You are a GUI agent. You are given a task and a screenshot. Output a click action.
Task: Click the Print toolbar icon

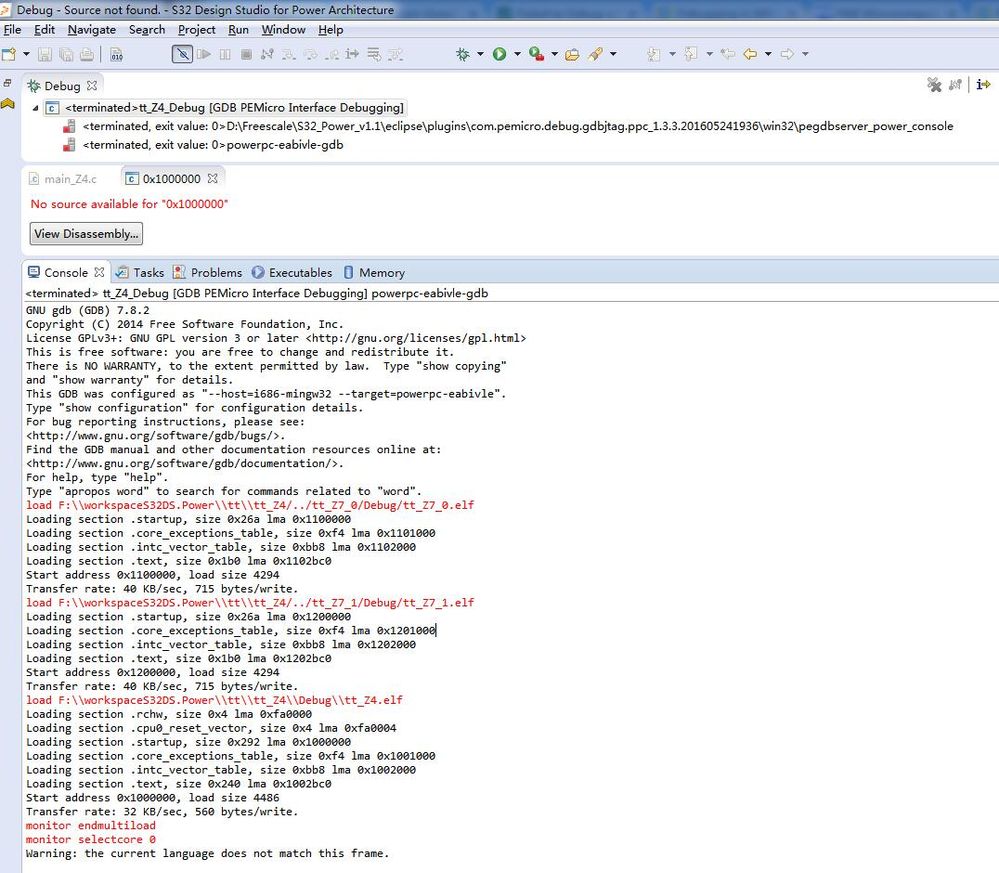[87, 55]
